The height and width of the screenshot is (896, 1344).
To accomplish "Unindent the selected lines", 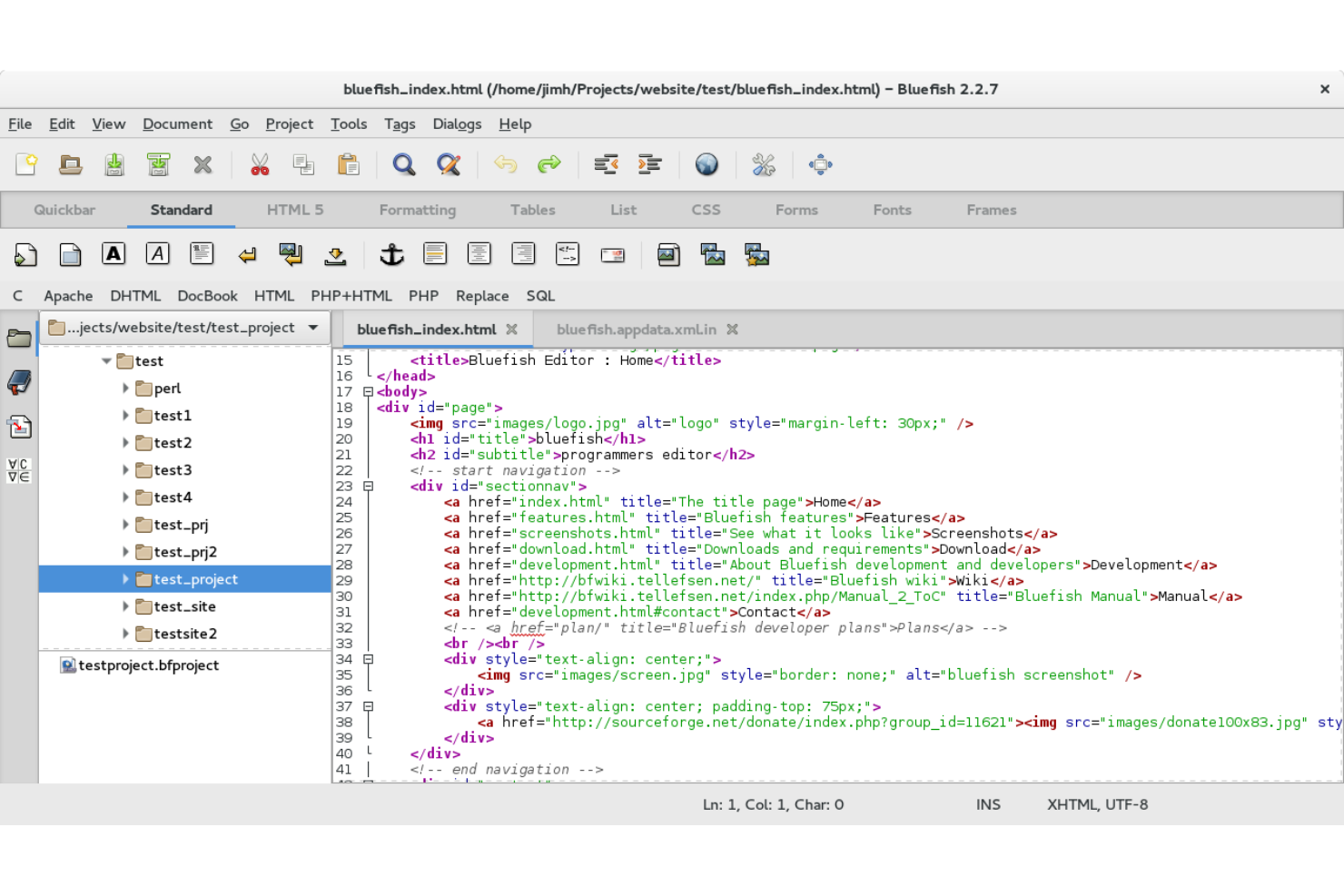I will [x=606, y=164].
